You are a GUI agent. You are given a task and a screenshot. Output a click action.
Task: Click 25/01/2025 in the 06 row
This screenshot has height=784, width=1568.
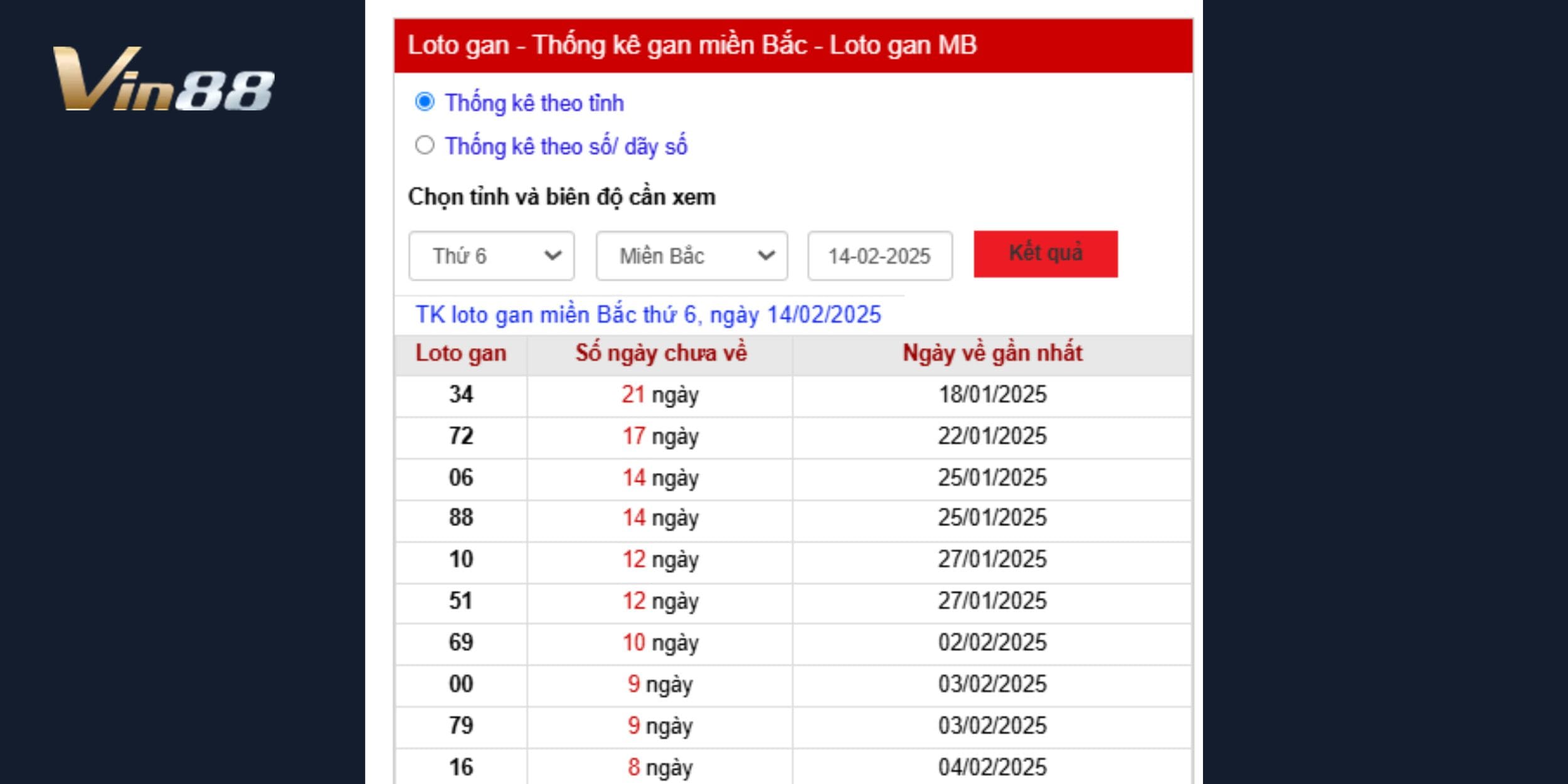(x=993, y=478)
